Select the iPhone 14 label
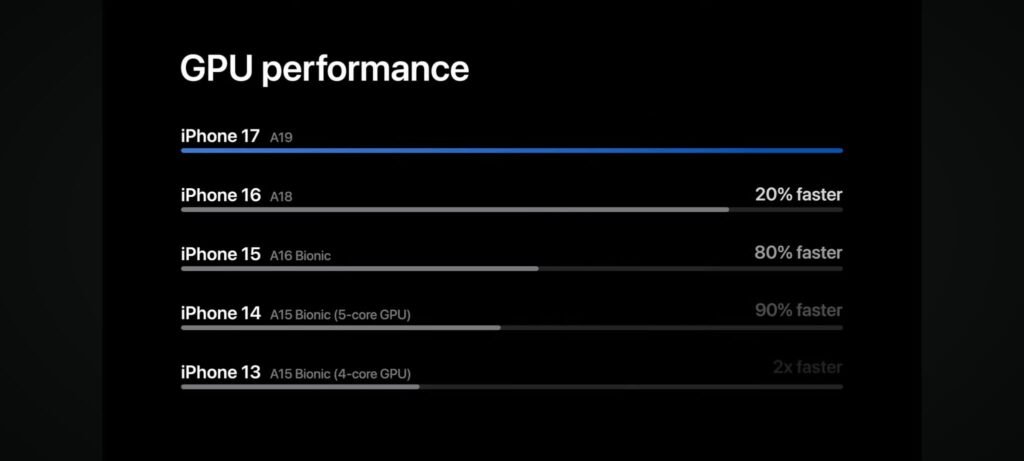Viewport: 1024px width, 461px height. (x=221, y=313)
